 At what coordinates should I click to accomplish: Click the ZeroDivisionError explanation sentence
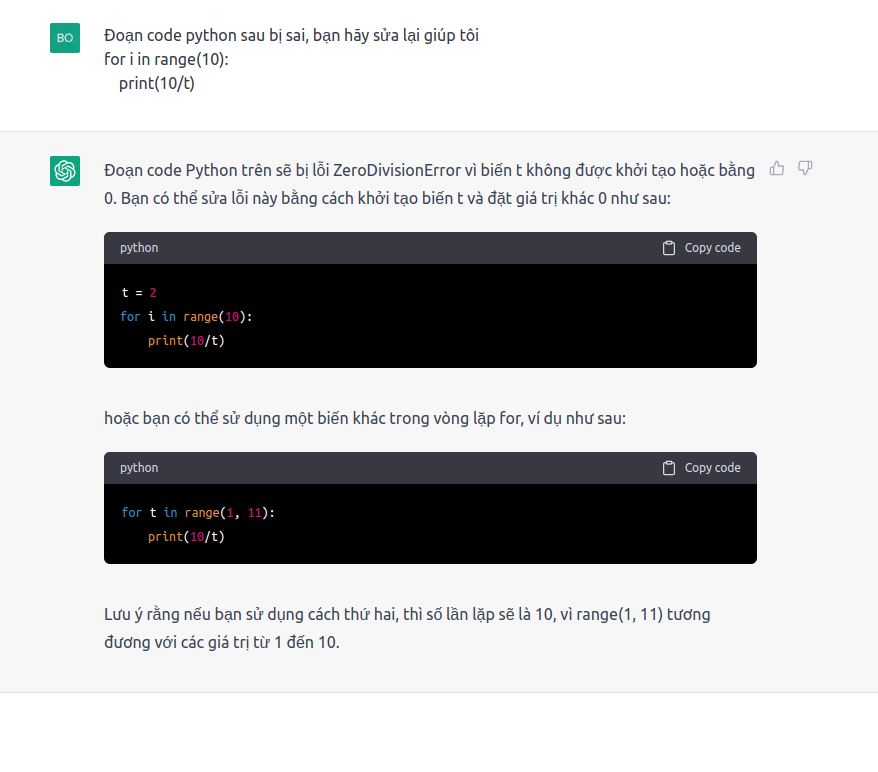pos(429,184)
